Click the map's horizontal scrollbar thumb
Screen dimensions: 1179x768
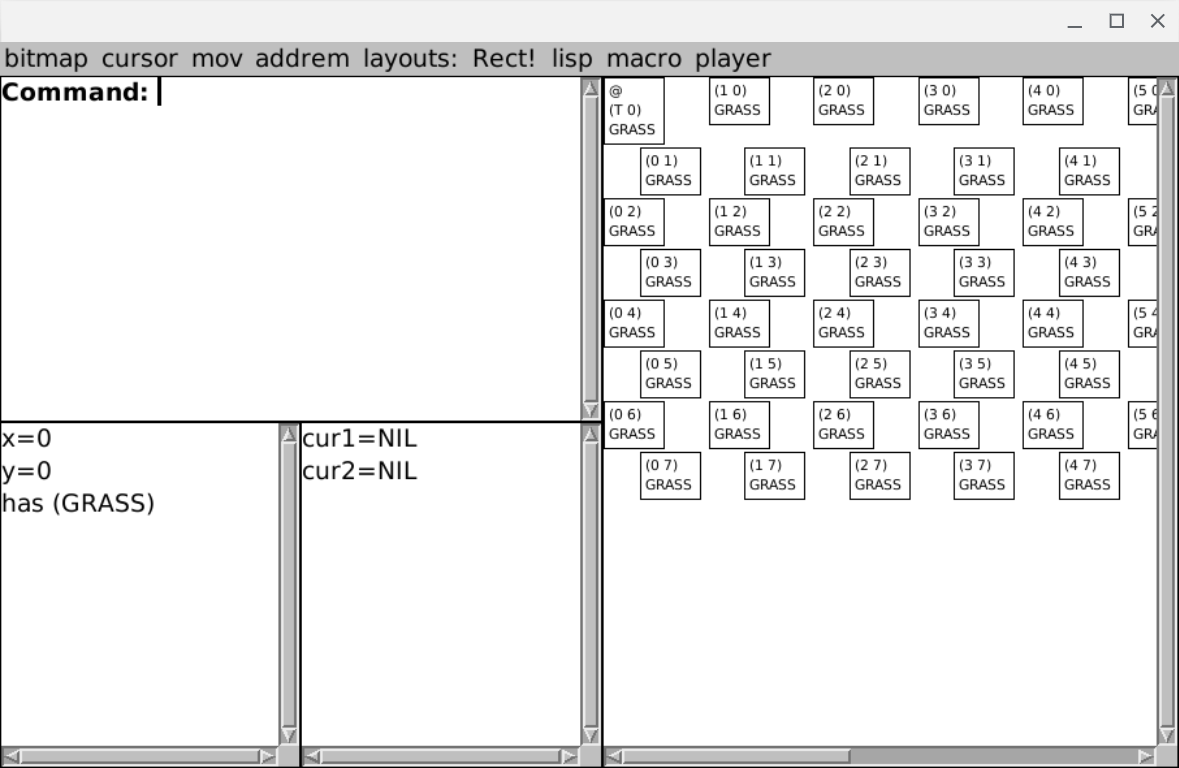734,757
